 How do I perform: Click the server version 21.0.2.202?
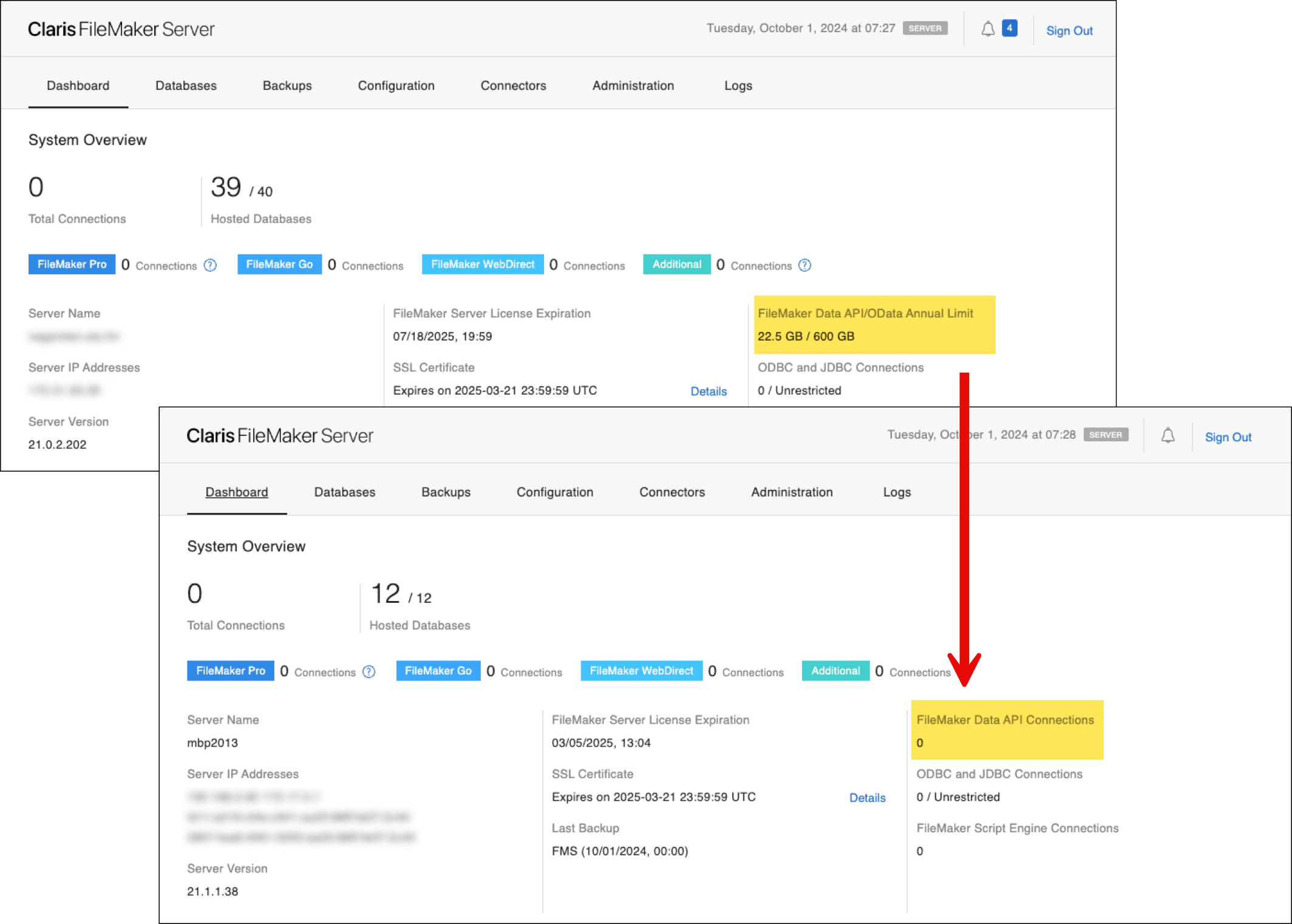click(x=58, y=444)
